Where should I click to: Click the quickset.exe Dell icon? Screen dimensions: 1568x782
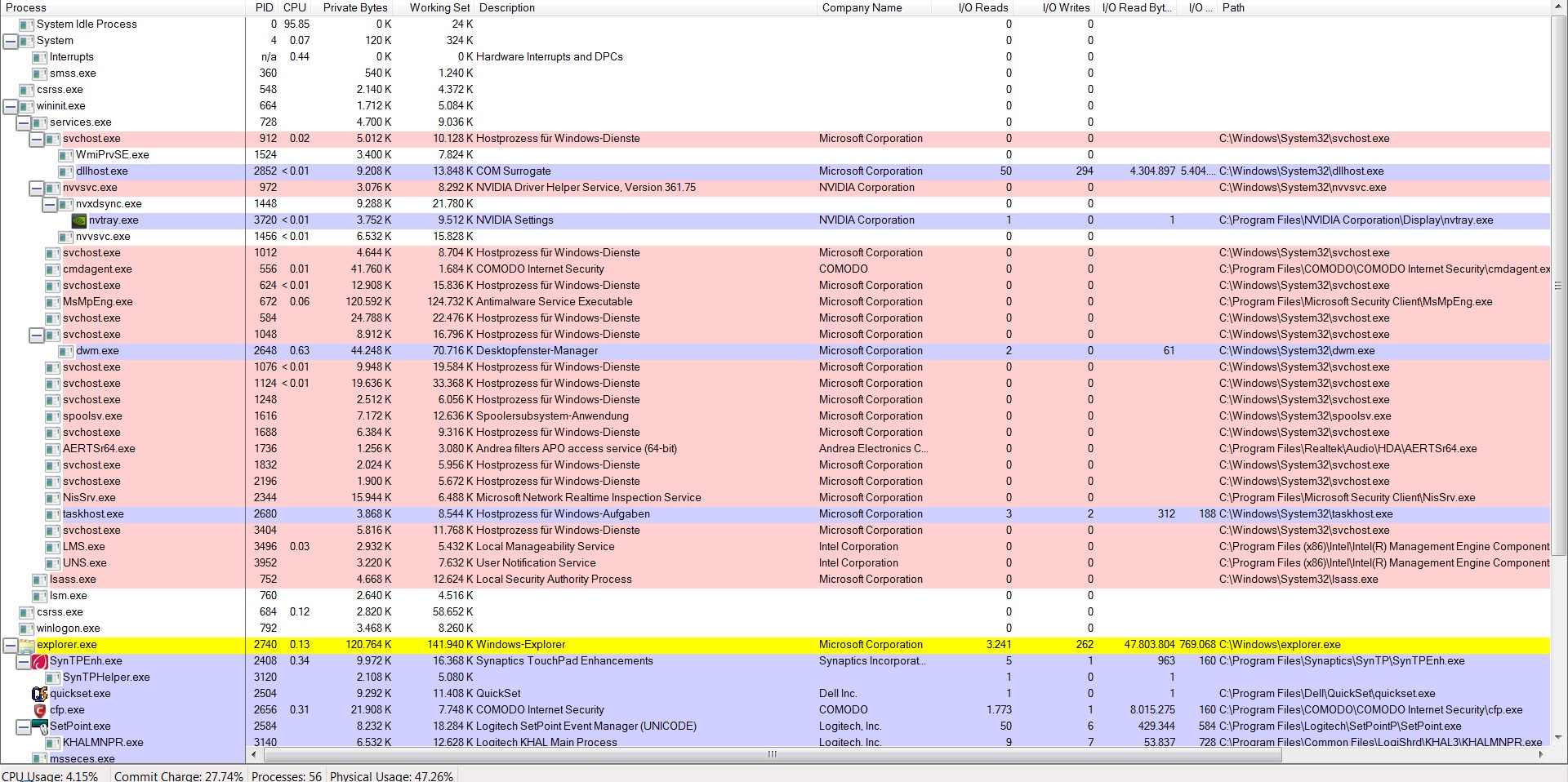[x=40, y=694]
